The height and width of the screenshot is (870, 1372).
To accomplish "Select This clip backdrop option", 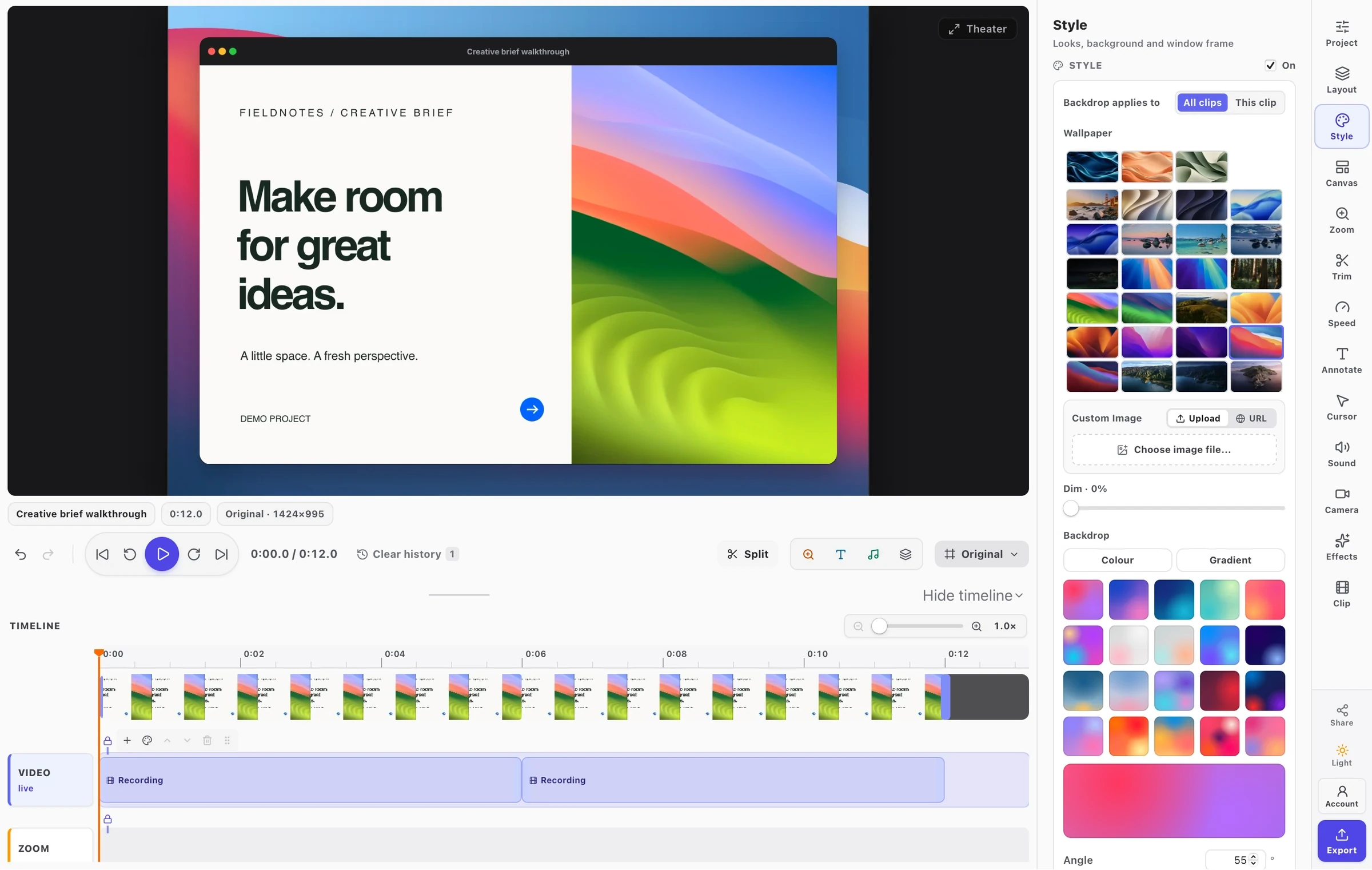I will click(1255, 102).
